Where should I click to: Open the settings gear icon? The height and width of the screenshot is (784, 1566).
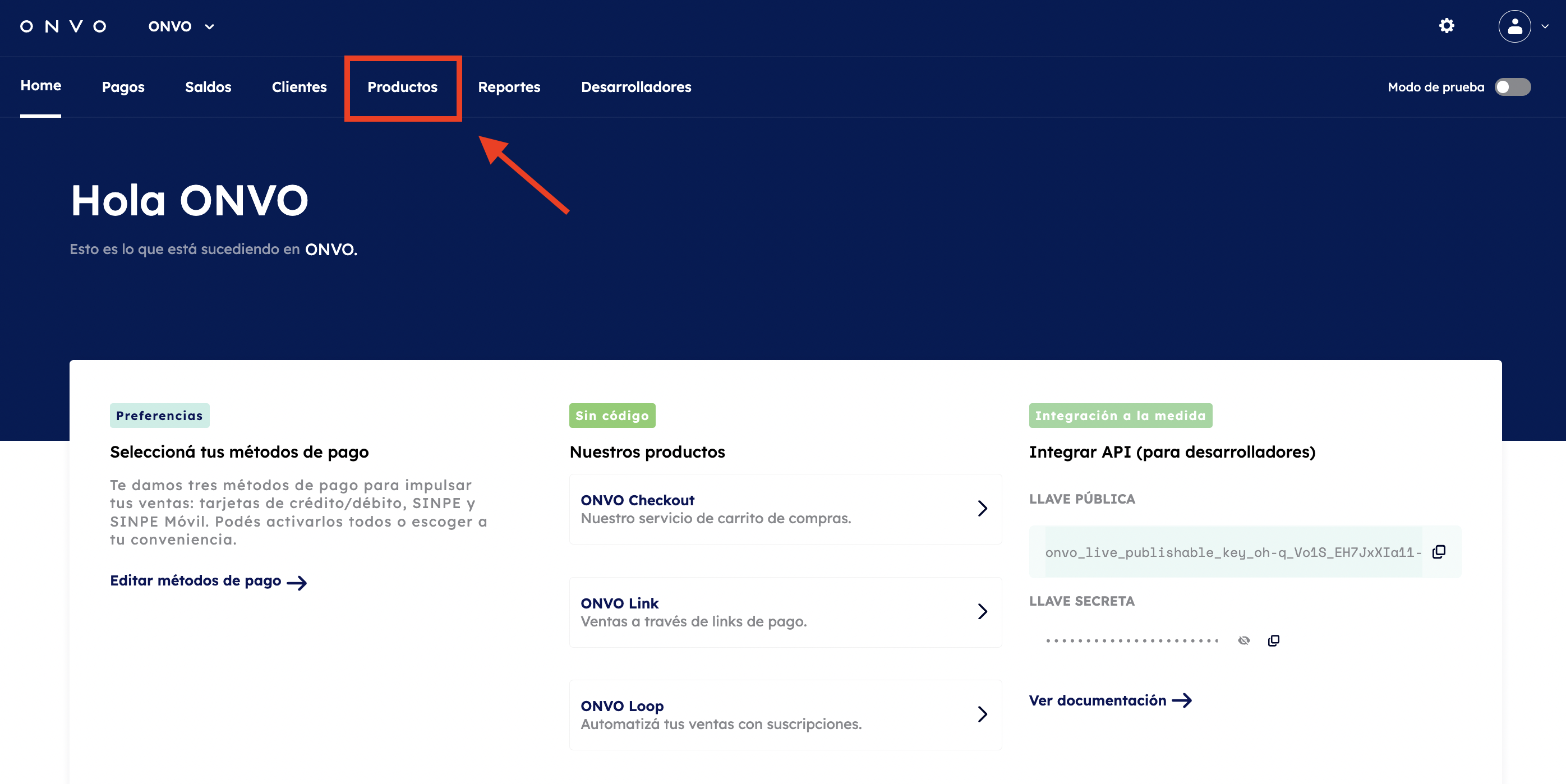click(x=1446, y=26)
